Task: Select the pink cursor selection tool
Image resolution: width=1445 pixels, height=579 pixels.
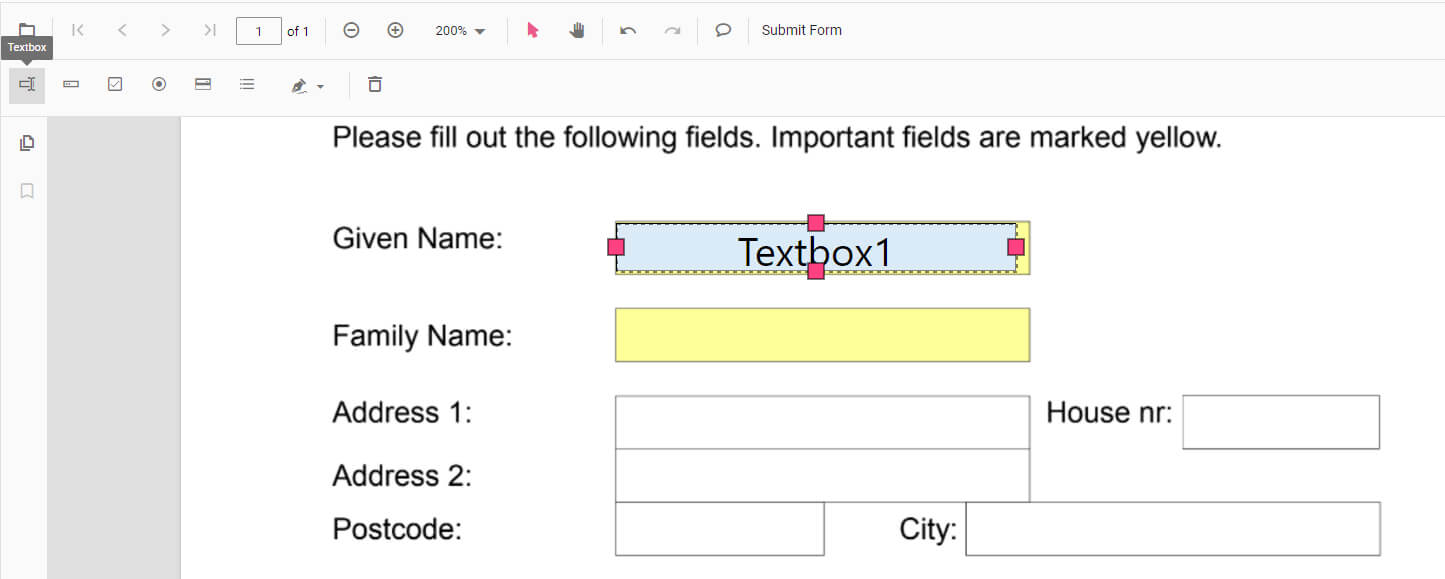Action: 533,30
